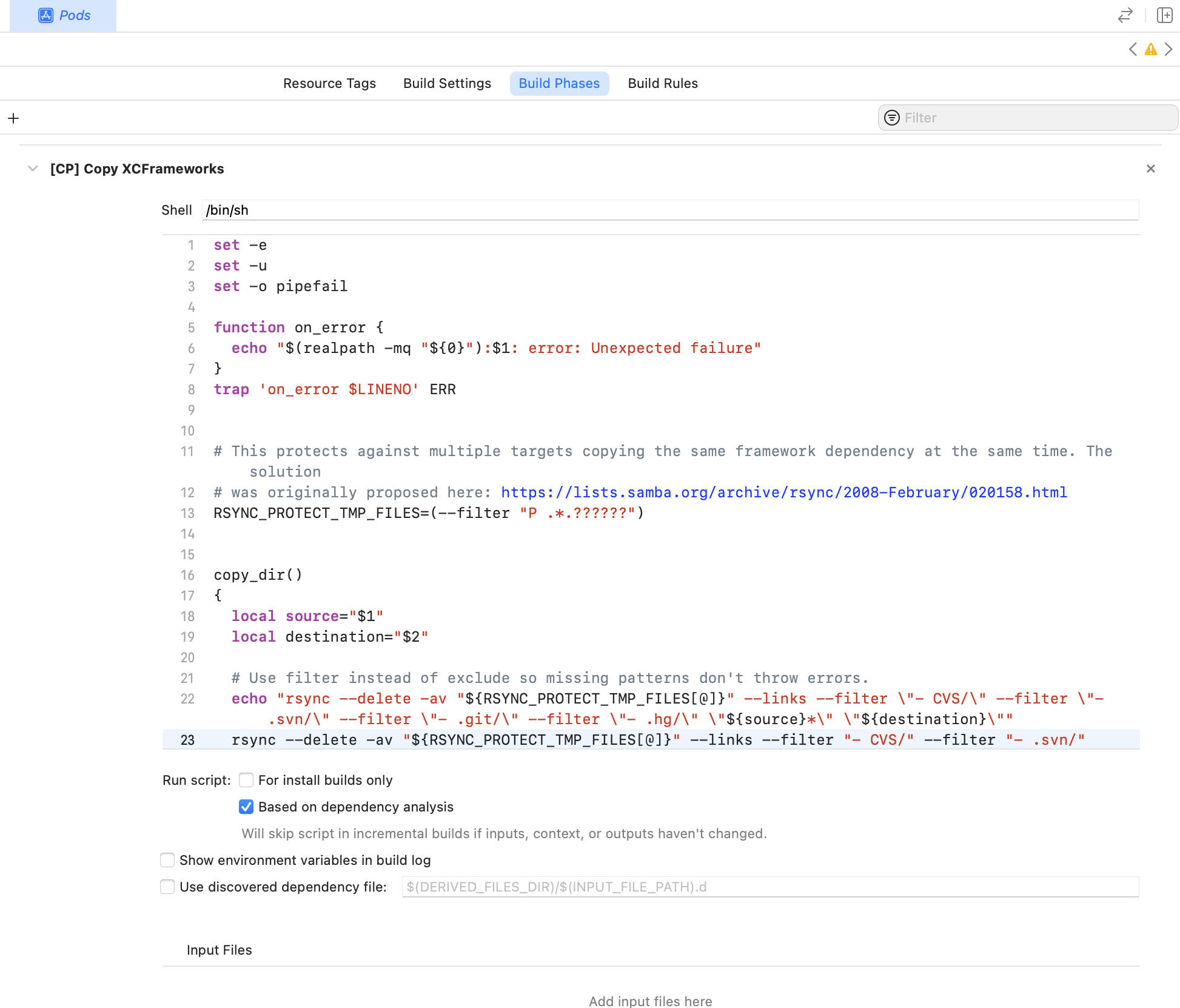Focus the Filter search field
The width and height of the screenshot is (1180, 1008).
point(1028,118)
